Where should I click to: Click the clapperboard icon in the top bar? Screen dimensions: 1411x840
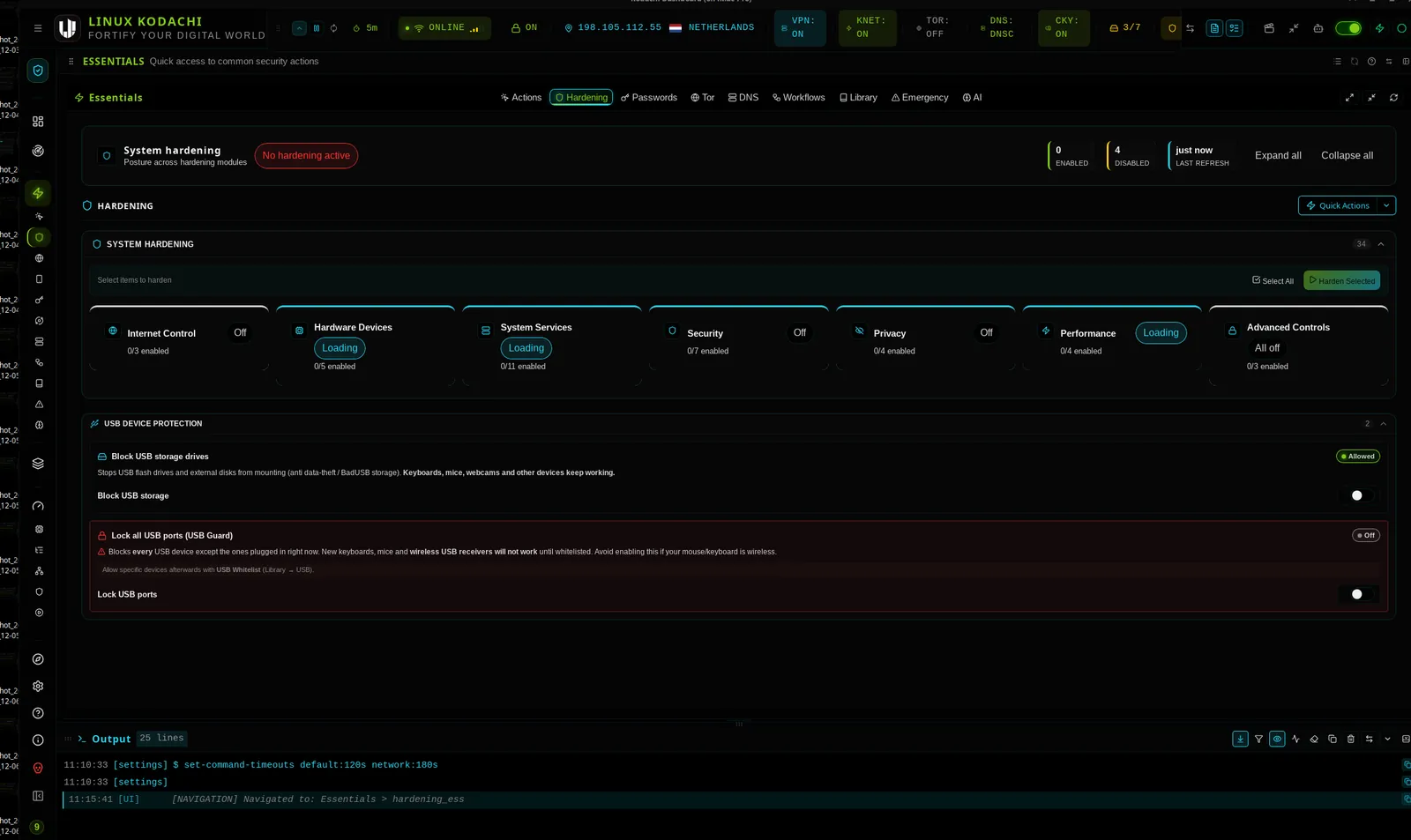[x=1269, y=28]
